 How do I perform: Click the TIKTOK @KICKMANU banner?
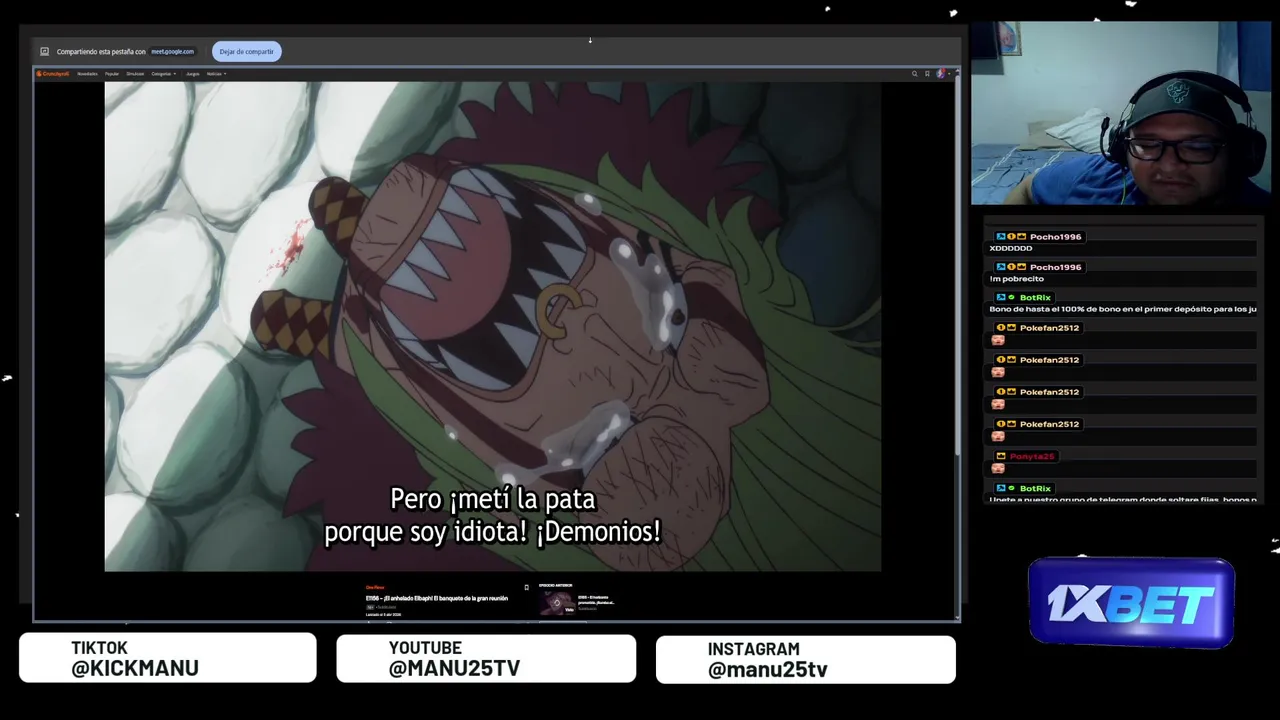point(167,658)
